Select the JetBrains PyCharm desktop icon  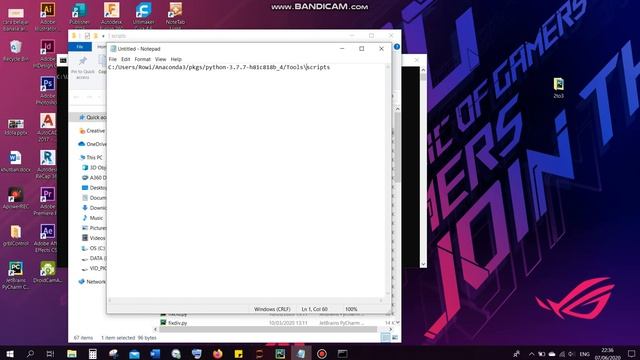tap(16, 276)
